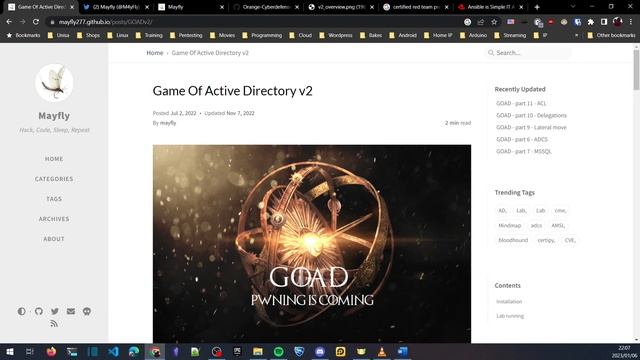Select the AMSI trending tag
Viewport: 640px width, 360px height.
pos(558,225)
